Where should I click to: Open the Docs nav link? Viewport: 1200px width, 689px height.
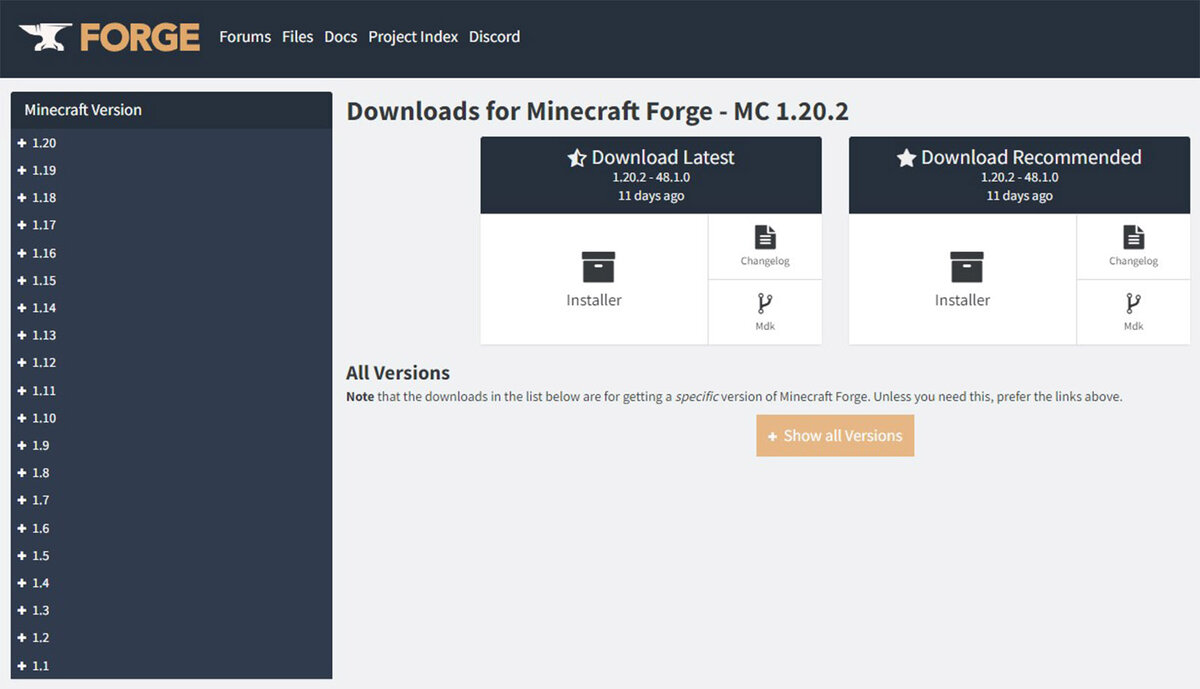[x=341, y=37]
